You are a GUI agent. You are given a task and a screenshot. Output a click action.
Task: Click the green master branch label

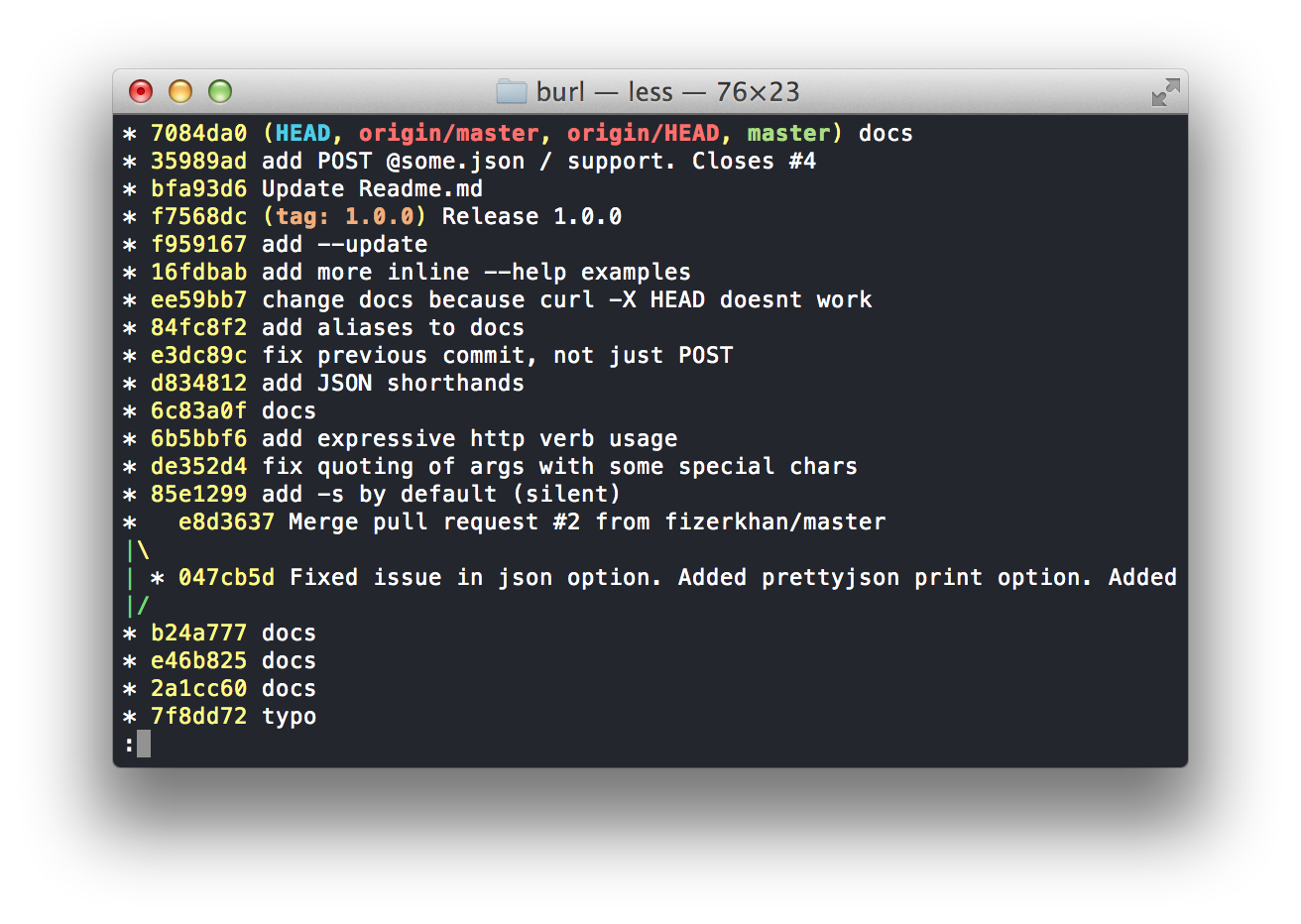click(788, 133)
